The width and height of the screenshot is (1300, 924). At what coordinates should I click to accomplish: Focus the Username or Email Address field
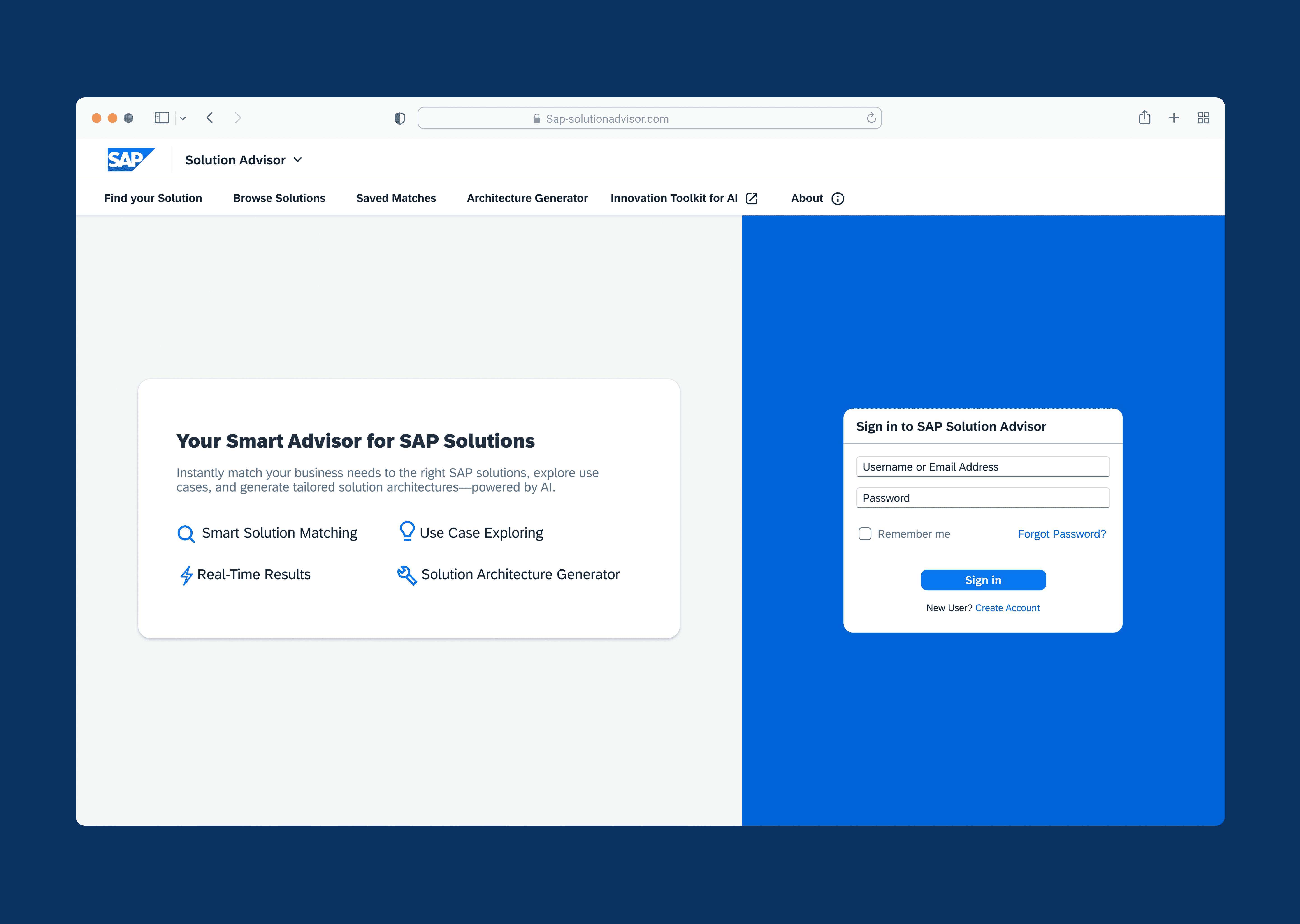pos(982,467)
